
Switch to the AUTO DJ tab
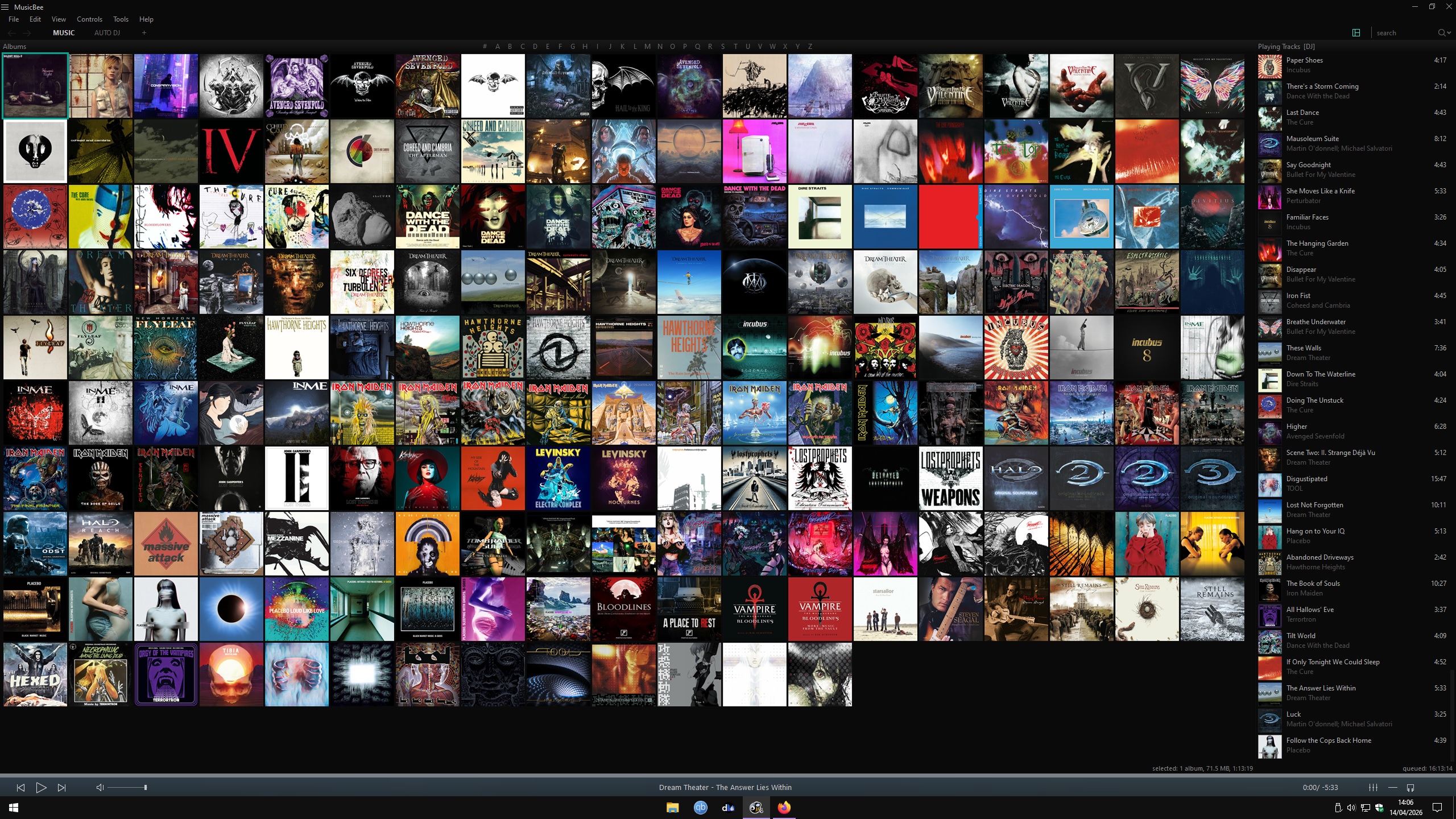(x=107, y=33)
